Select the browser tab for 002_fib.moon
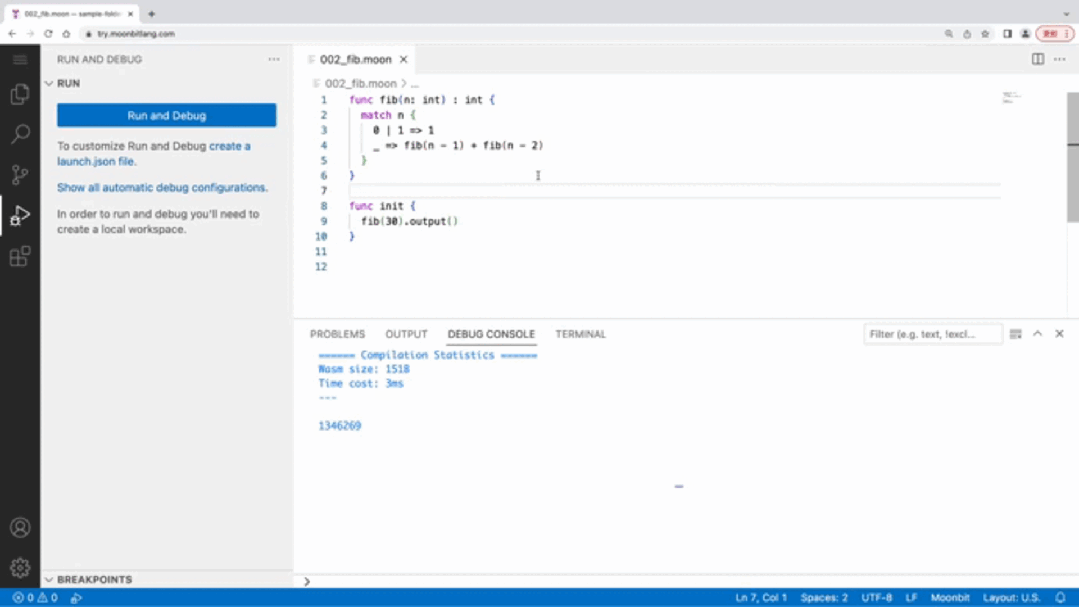 72,14
